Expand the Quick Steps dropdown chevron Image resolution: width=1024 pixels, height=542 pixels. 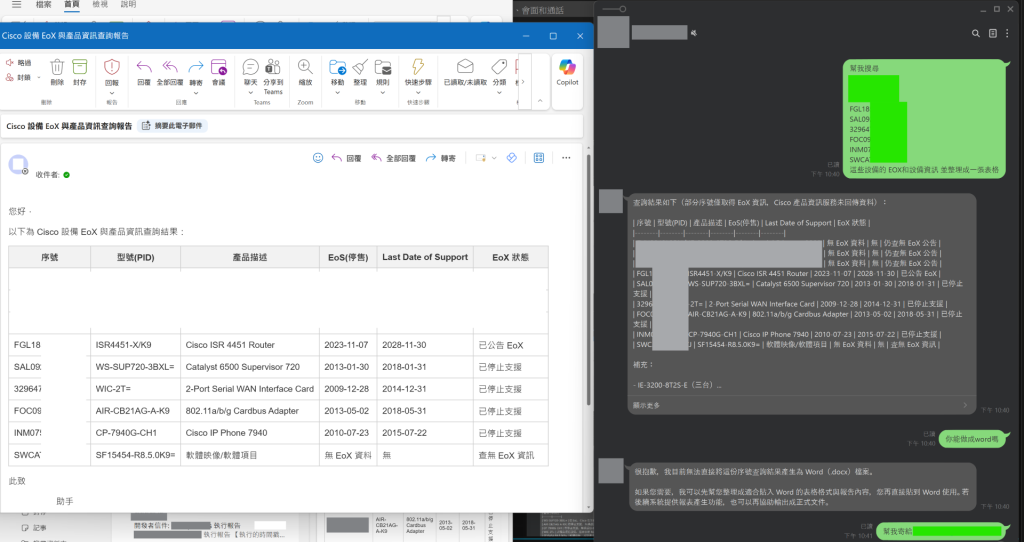[418, 93]
